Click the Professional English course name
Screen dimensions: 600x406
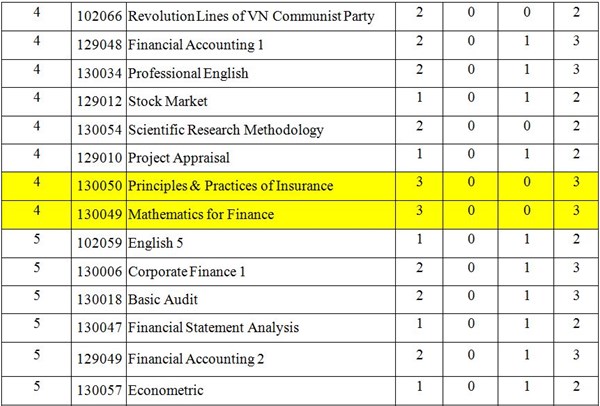pyautogui.click(x=188, y=73)
